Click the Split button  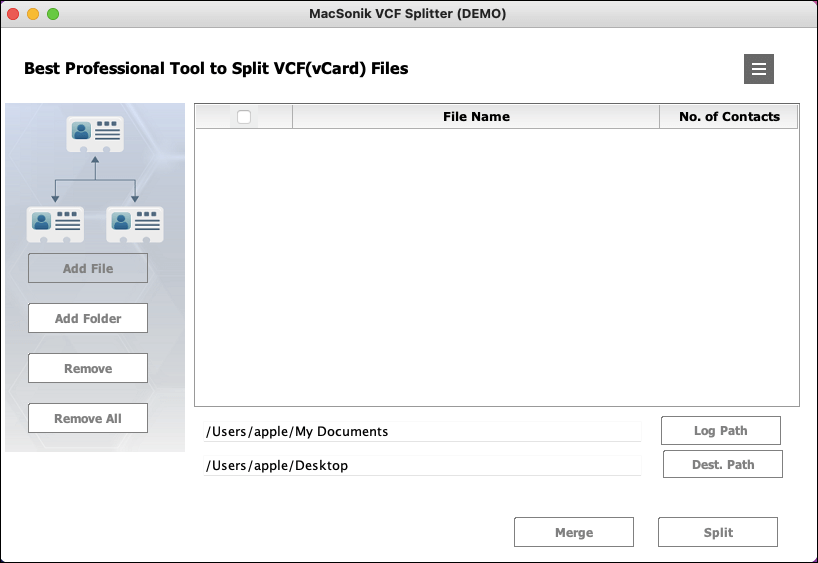718,532
